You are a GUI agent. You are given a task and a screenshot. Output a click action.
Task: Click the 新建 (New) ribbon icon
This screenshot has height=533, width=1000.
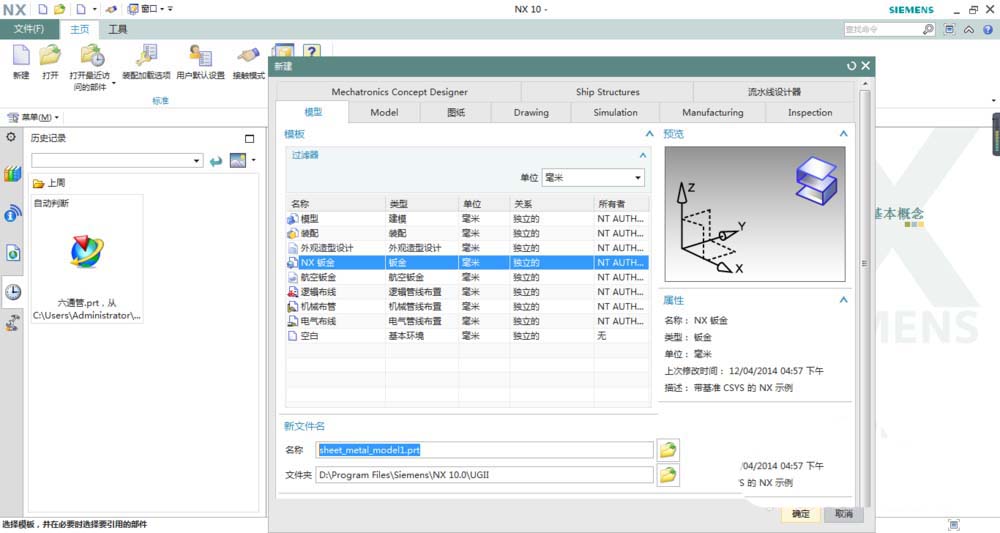[x=21, y=55]
